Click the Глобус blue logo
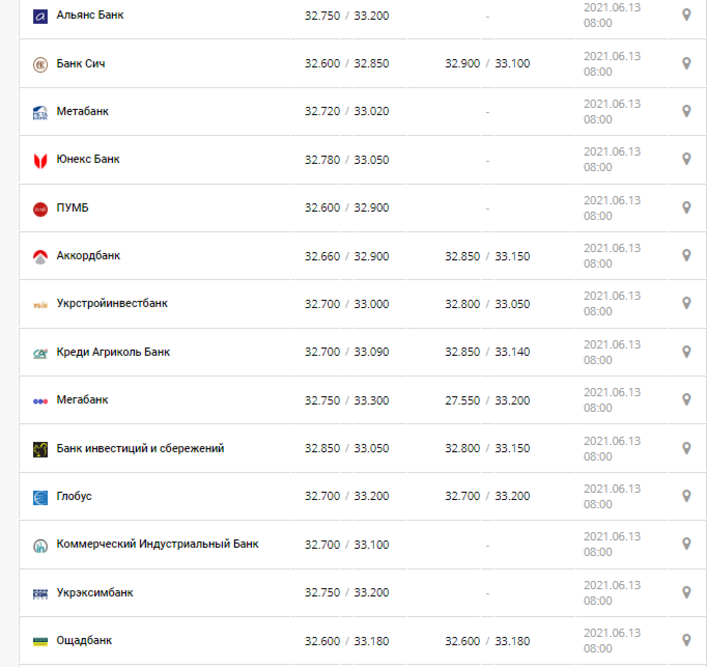This screenshot has width=707, height=667. (x=40, y=498)
